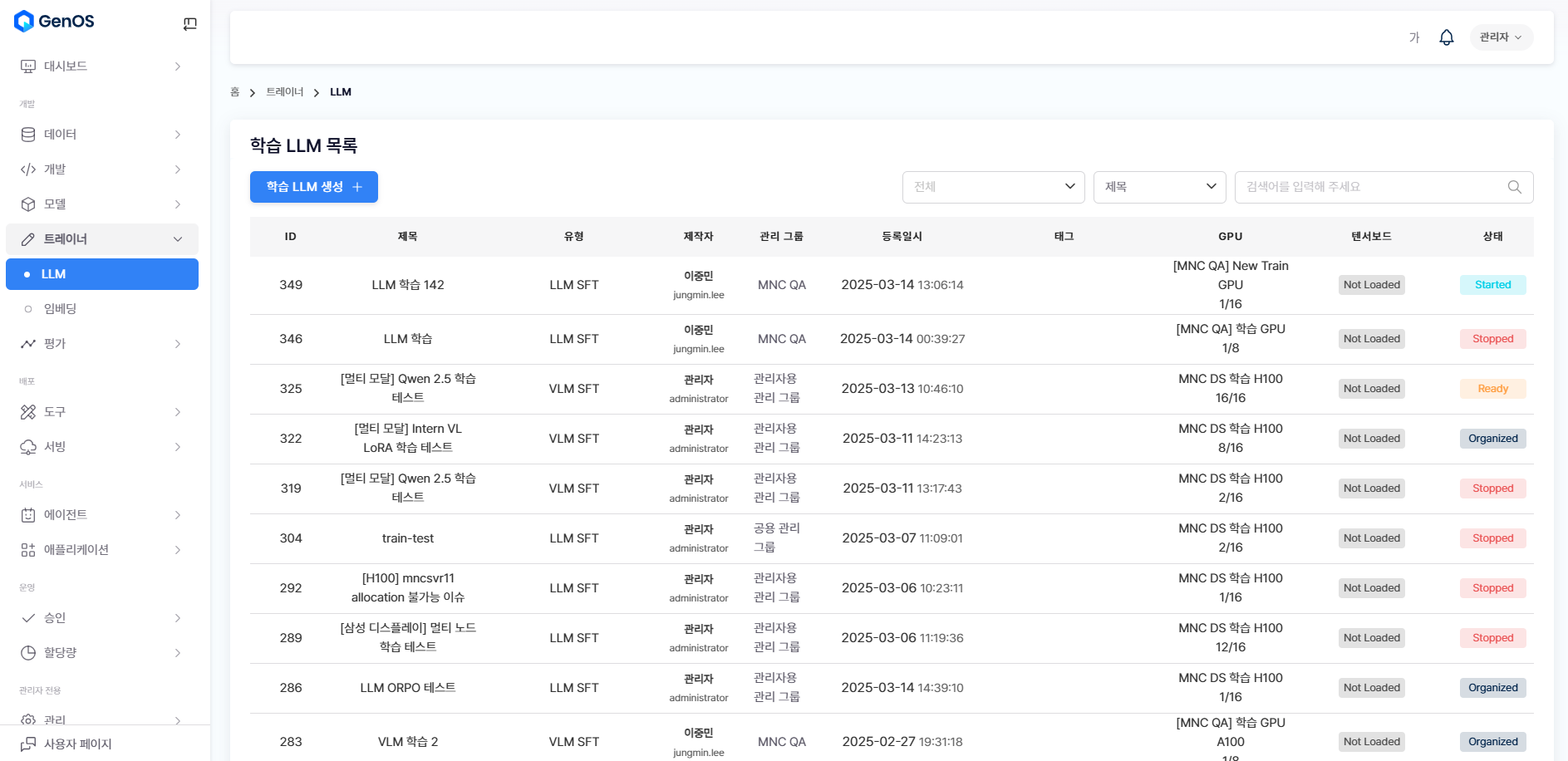Open the 모델 cube menu icon
Image resolution: width=1568 pixels, height=761 pixels.
click(x=28, y=204)
